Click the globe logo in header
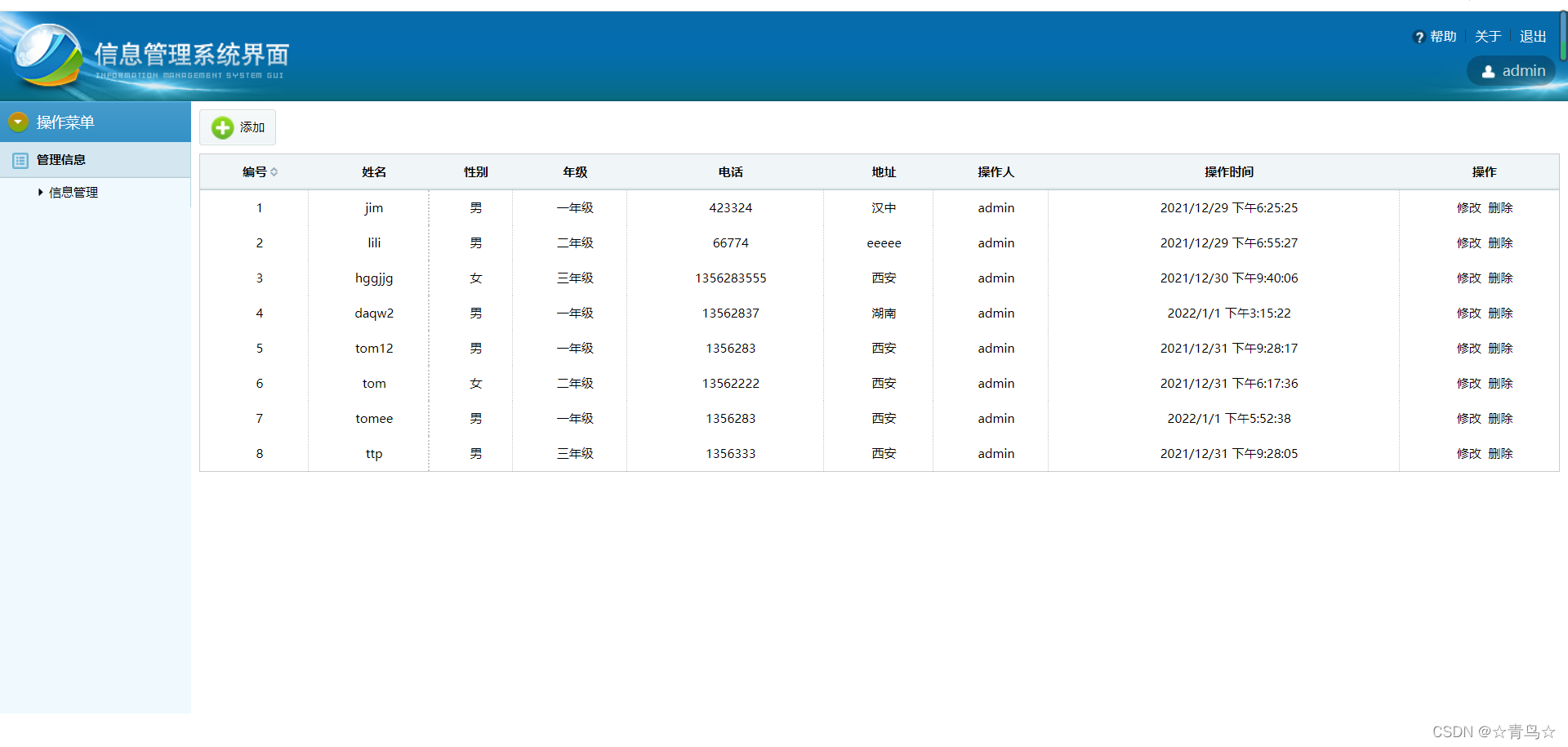Viewport: 1568px width, 747px height. (x=47, y=54)
